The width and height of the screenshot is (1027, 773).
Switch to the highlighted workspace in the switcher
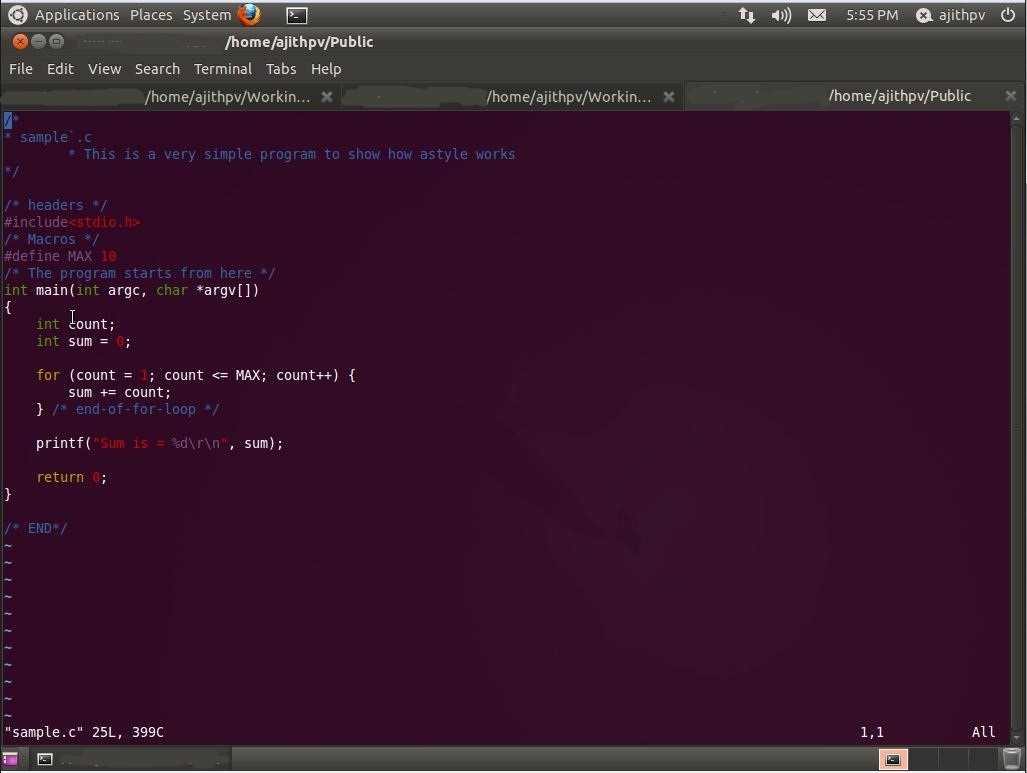pyautogui.click(x=892, y=760)
